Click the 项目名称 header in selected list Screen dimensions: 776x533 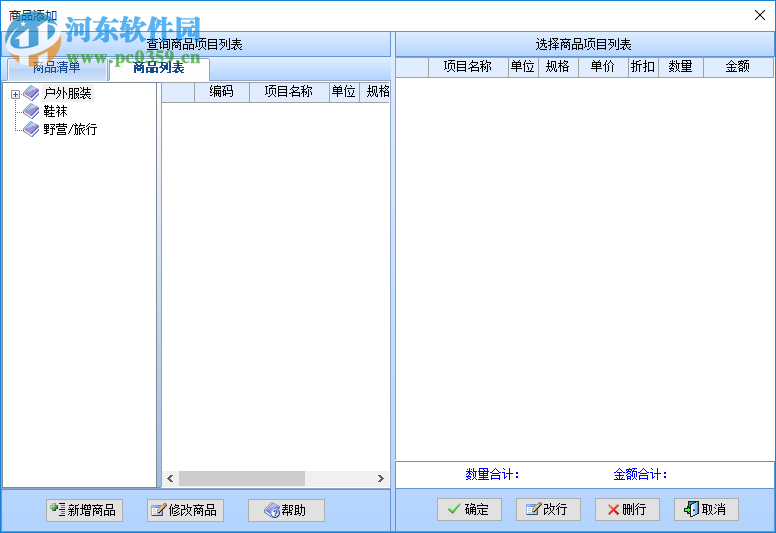tap(468, 67)
